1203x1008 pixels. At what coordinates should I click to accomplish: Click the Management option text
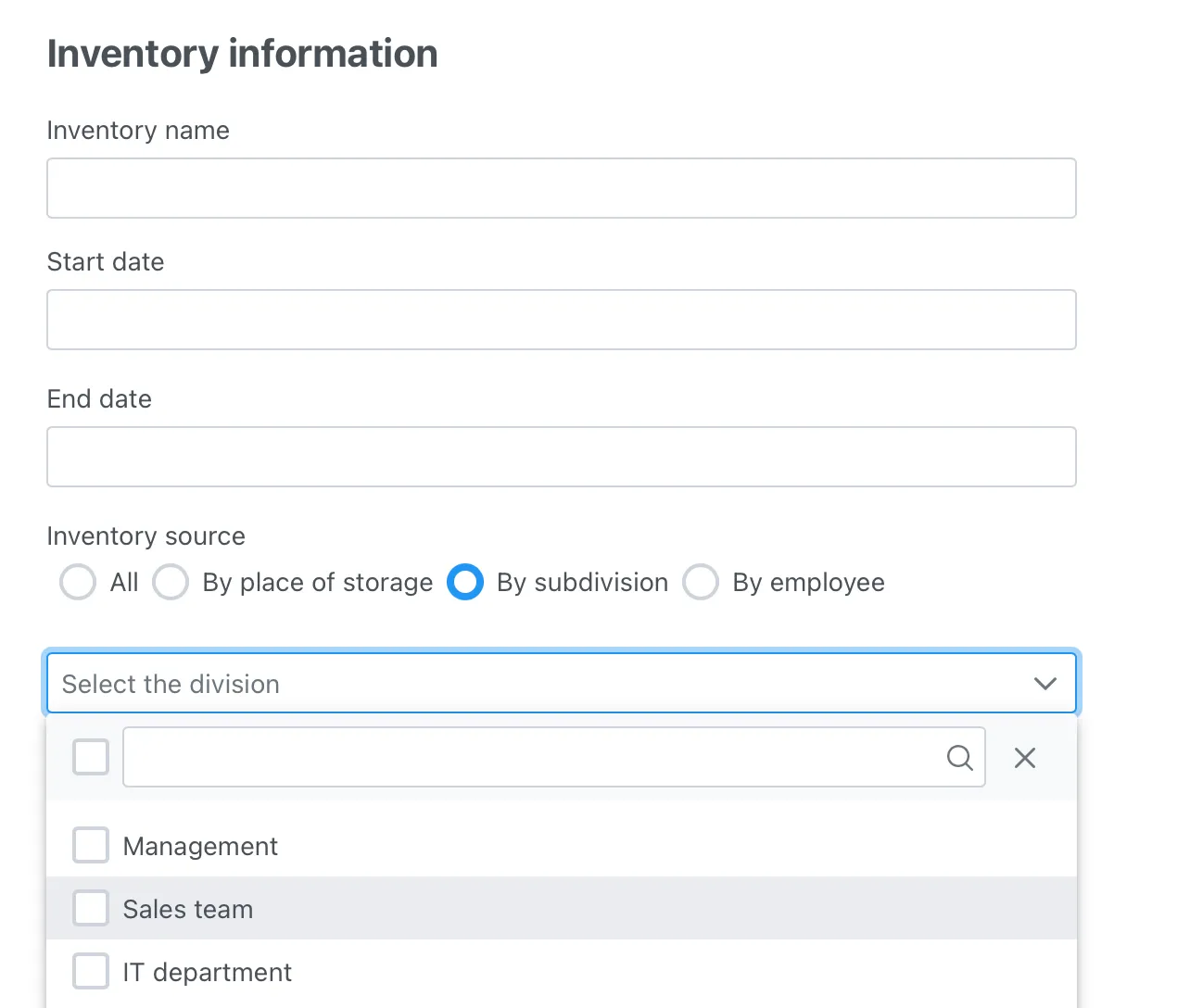[200, 846]
